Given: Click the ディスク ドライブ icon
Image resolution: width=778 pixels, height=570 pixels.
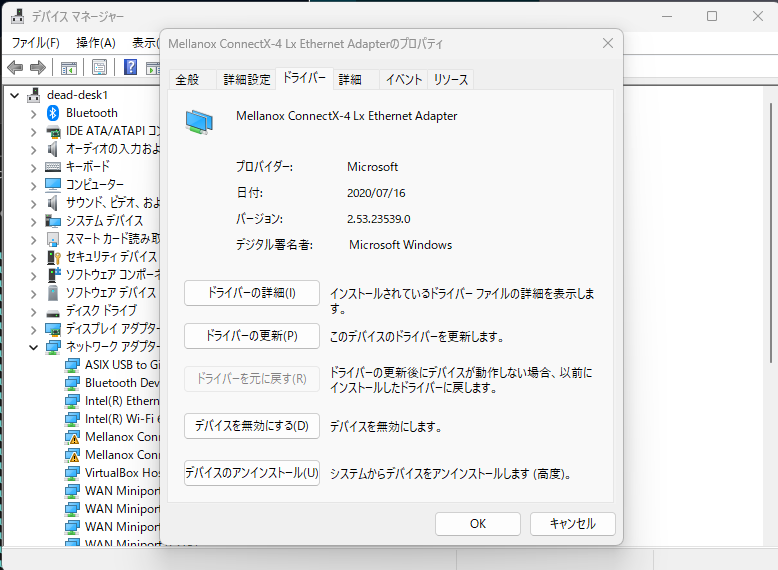Looking at the screenshot, I should 53,313.
